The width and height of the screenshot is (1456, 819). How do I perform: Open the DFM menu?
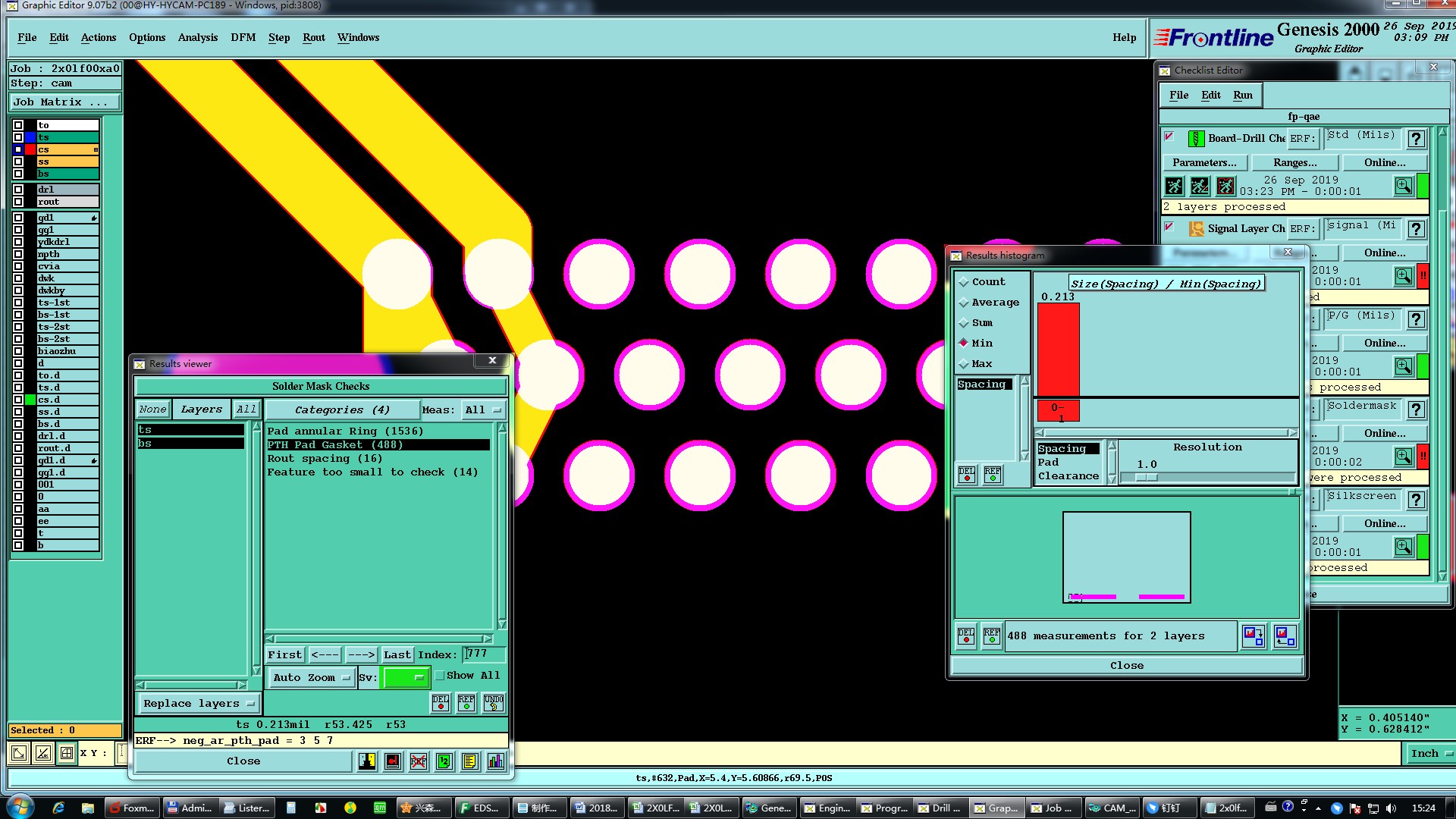point(243,37)
